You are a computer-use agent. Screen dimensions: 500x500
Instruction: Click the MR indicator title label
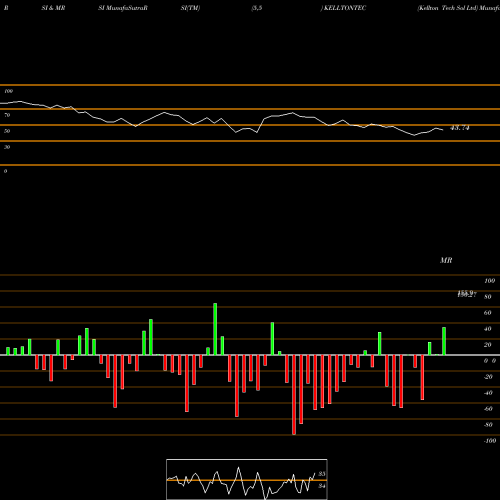pyautogui.click(x=446, y=260)
